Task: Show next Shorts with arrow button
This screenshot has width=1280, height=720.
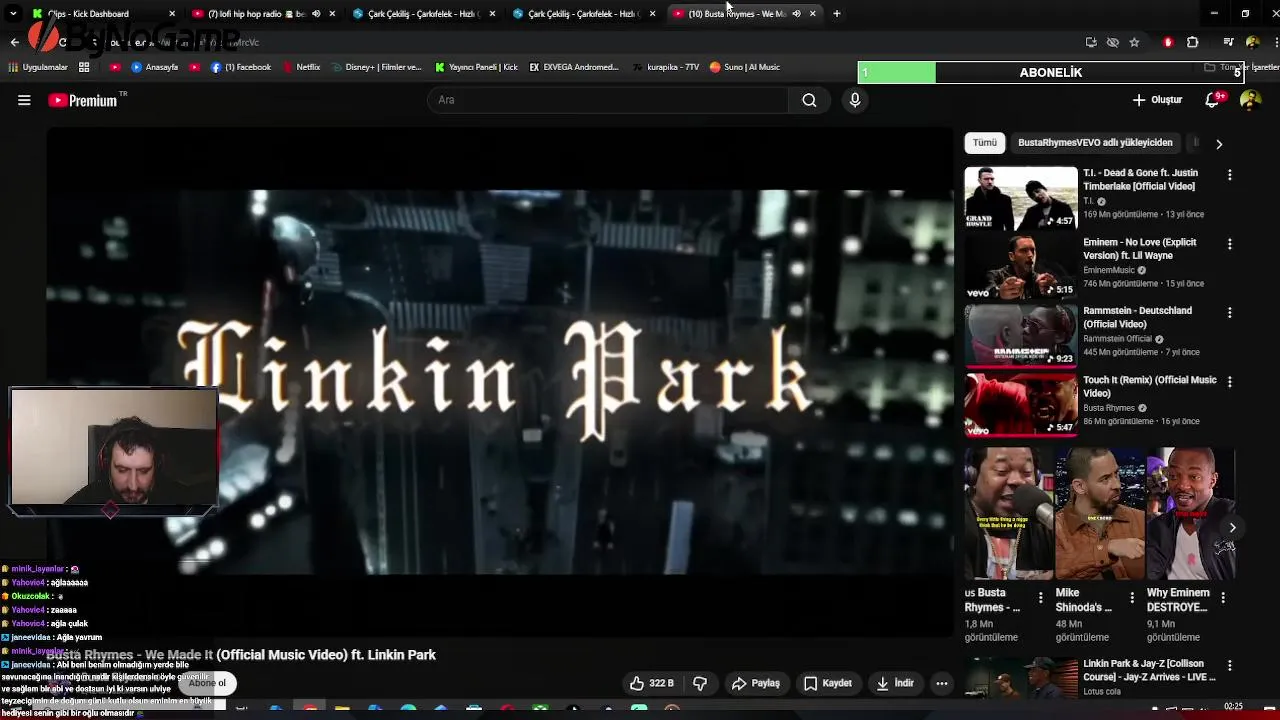Action: pyautogui.click(x=1232, y=528)
